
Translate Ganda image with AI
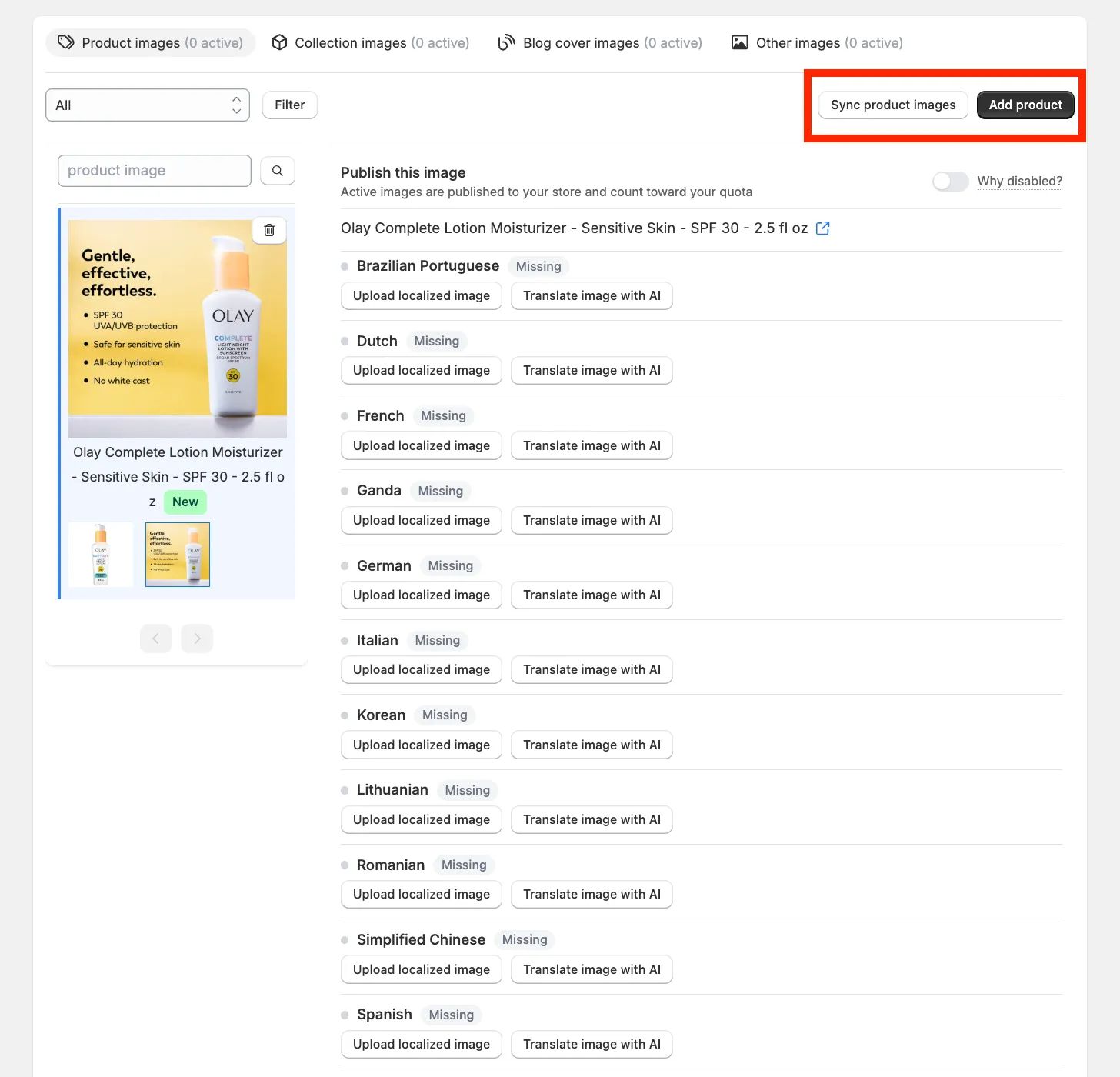coord(592,521)
